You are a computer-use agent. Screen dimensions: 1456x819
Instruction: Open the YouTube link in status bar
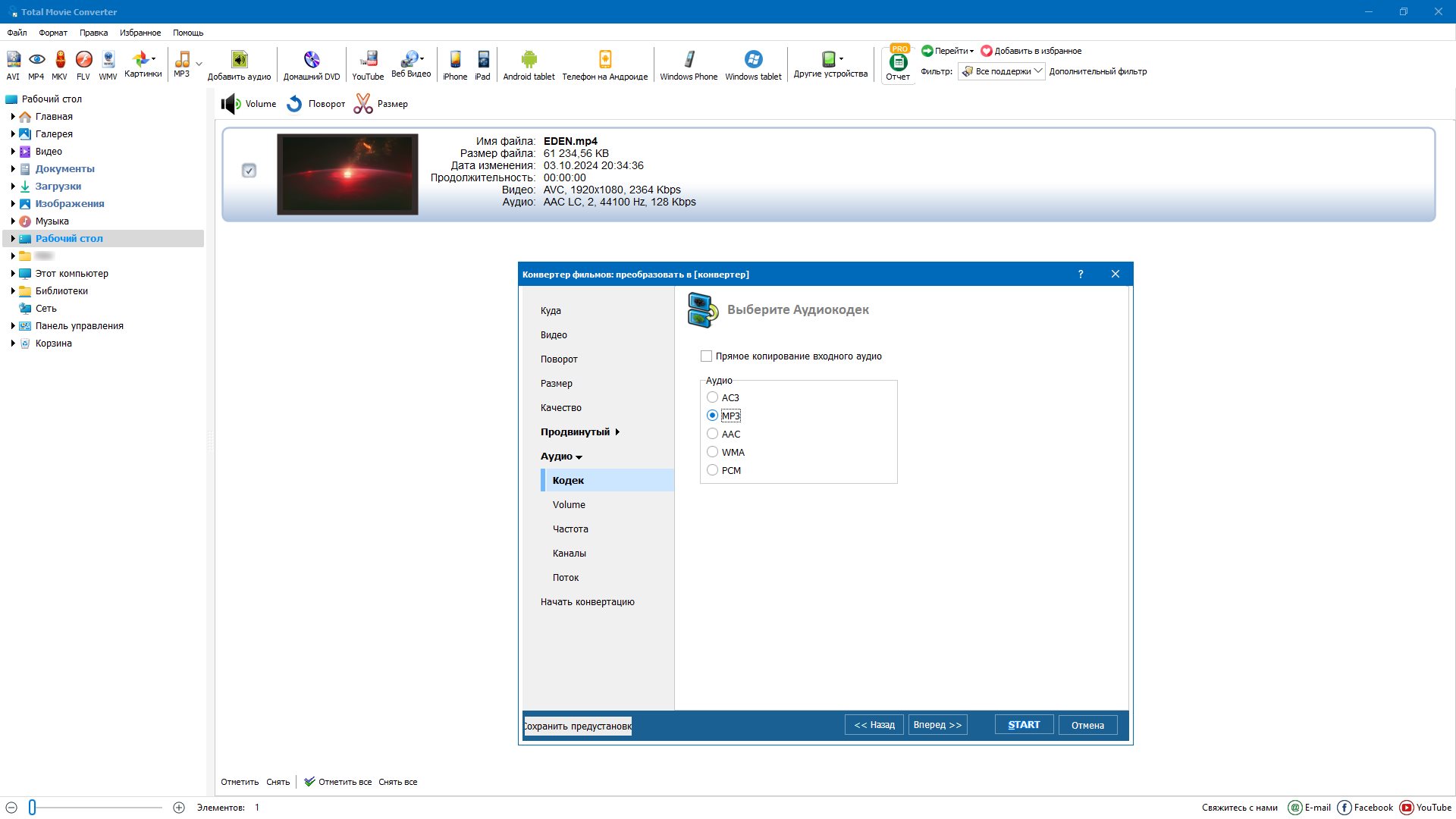pyautogui.click(x=1426, y=808)
